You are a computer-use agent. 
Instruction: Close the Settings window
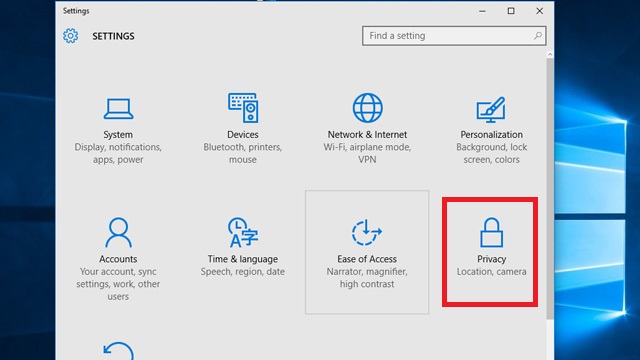coord(540,11)
